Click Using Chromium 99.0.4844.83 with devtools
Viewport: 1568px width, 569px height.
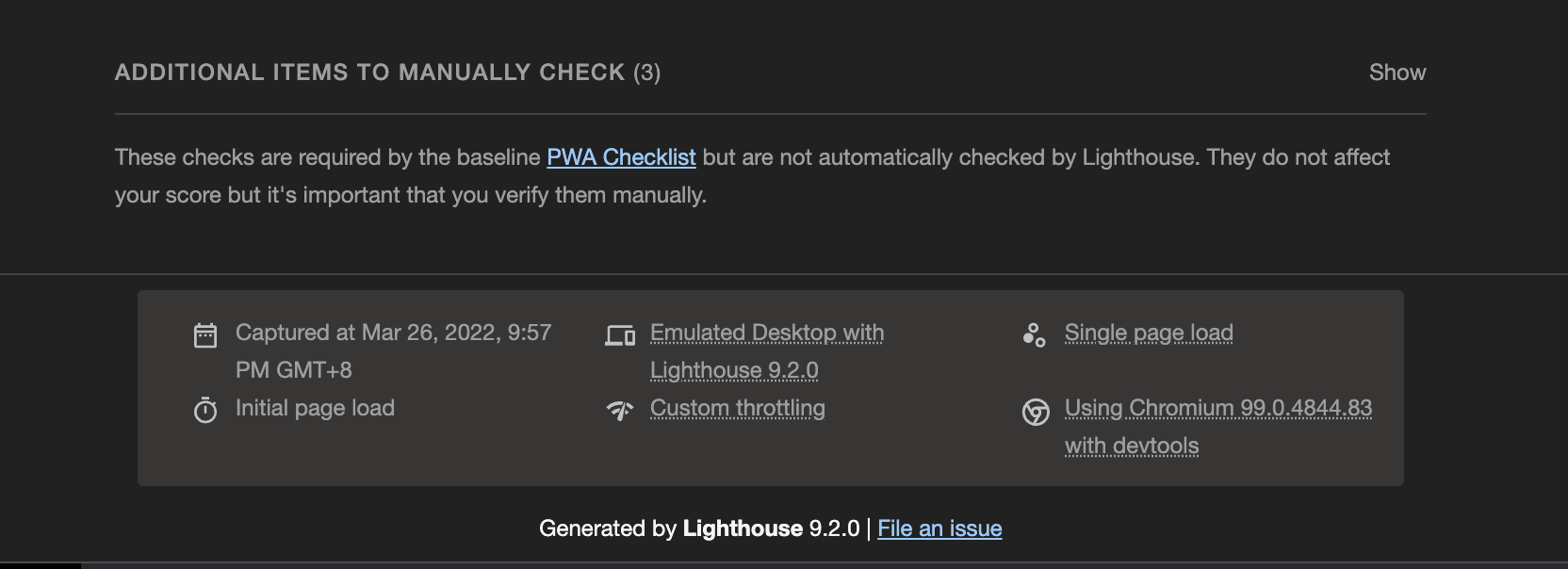[1218, 427]
